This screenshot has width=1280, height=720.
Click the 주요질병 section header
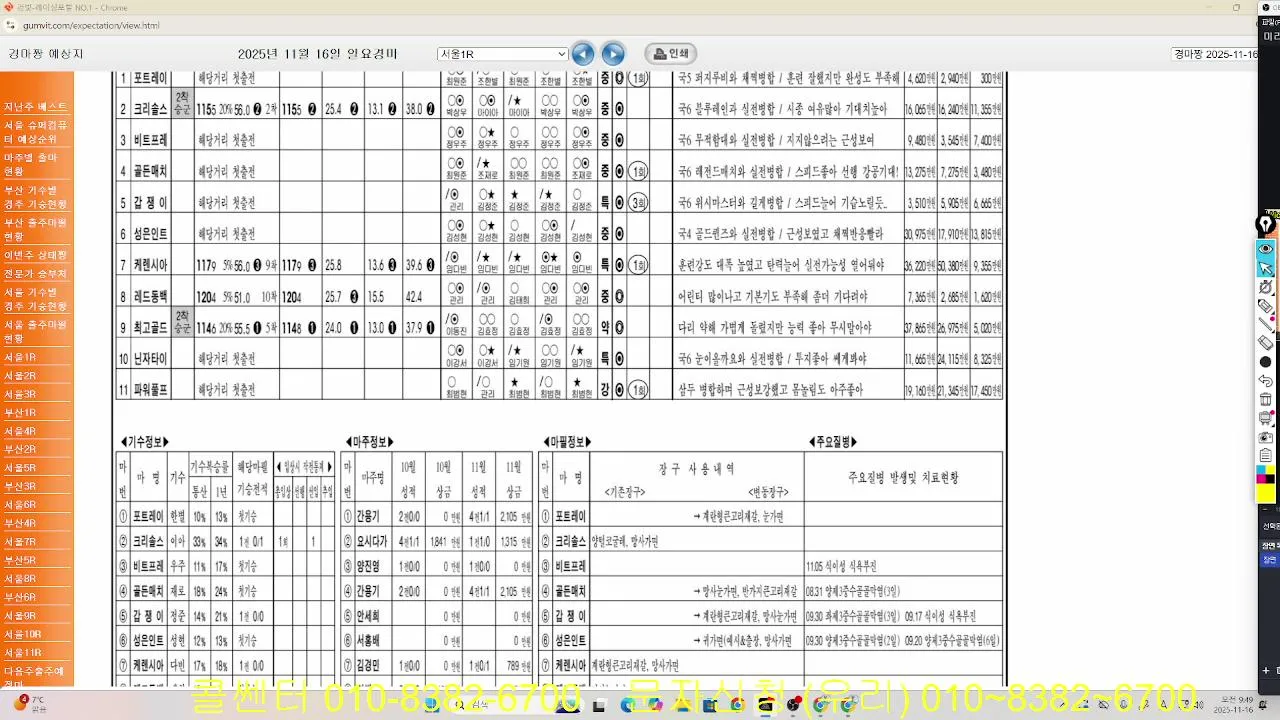click(833, 442)
